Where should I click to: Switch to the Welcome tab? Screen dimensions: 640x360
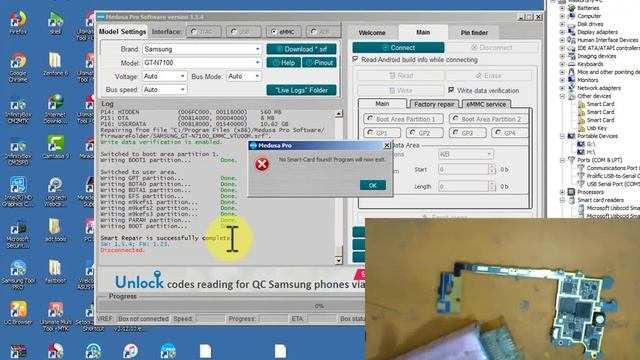coord(372,33)
